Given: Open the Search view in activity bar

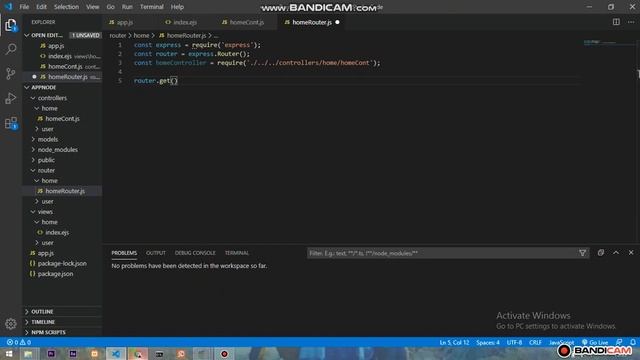Looking at the screenshot, I should pos(11,49).
